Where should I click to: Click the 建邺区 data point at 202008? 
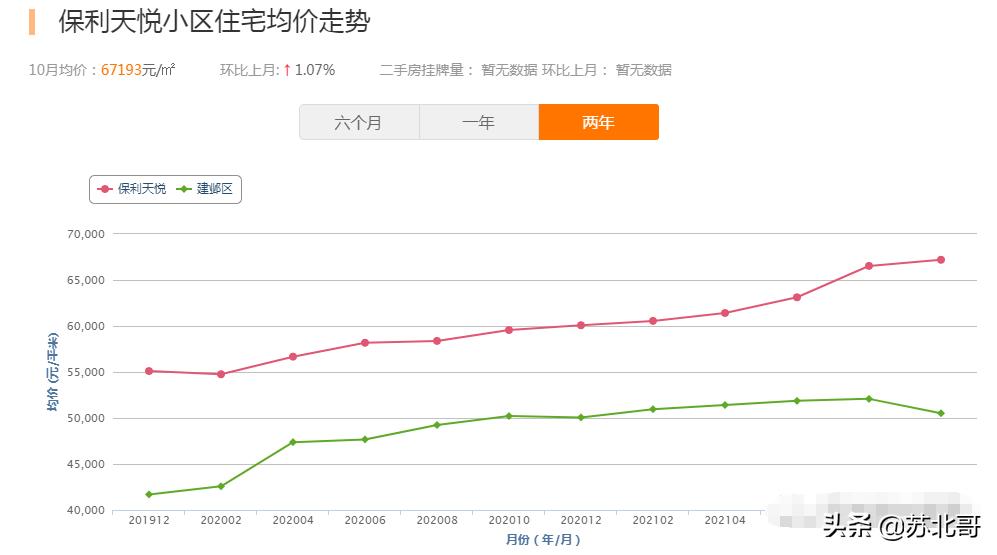coord(437,425)
